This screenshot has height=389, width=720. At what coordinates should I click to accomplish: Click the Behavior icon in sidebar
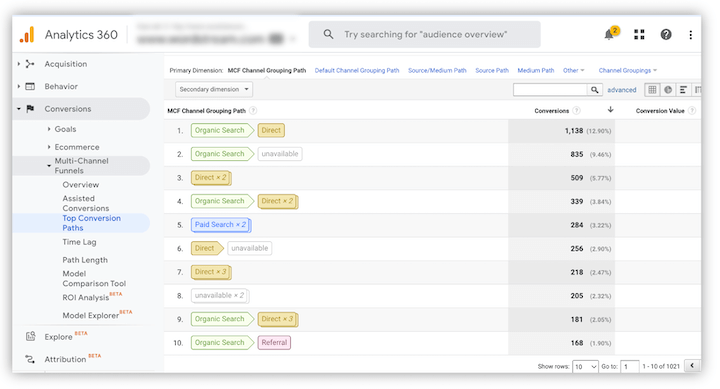pyautogui.click(x=30, y=86)
